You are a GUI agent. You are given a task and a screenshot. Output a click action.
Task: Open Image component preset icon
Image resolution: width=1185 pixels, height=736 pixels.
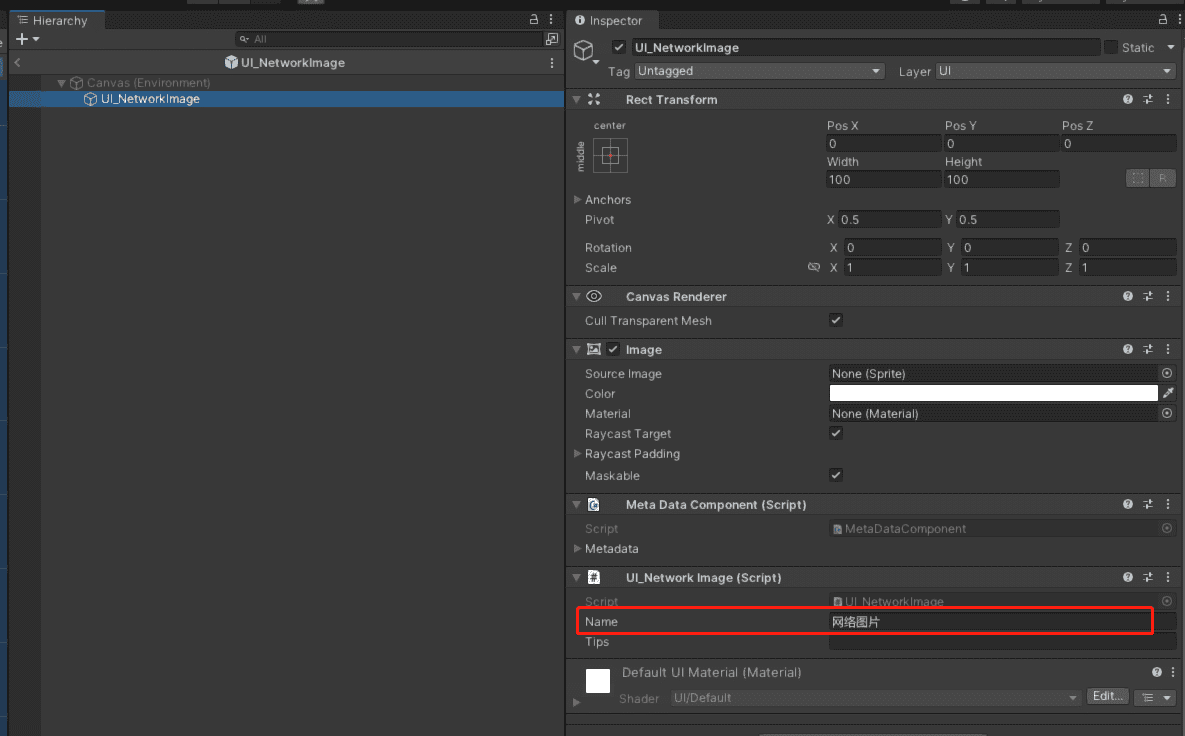tap(1148, 350)
